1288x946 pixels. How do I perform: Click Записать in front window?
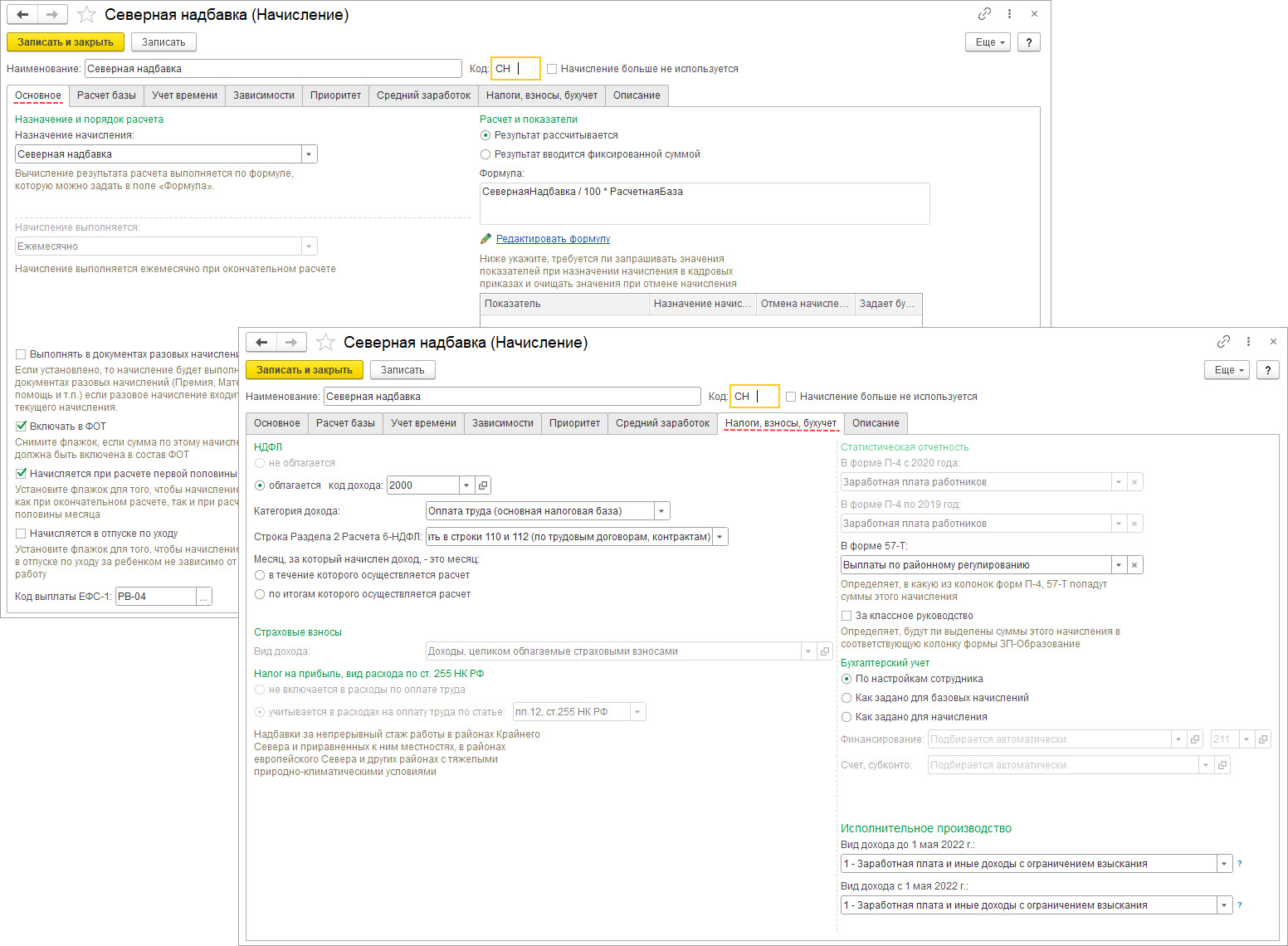(402, 370)
